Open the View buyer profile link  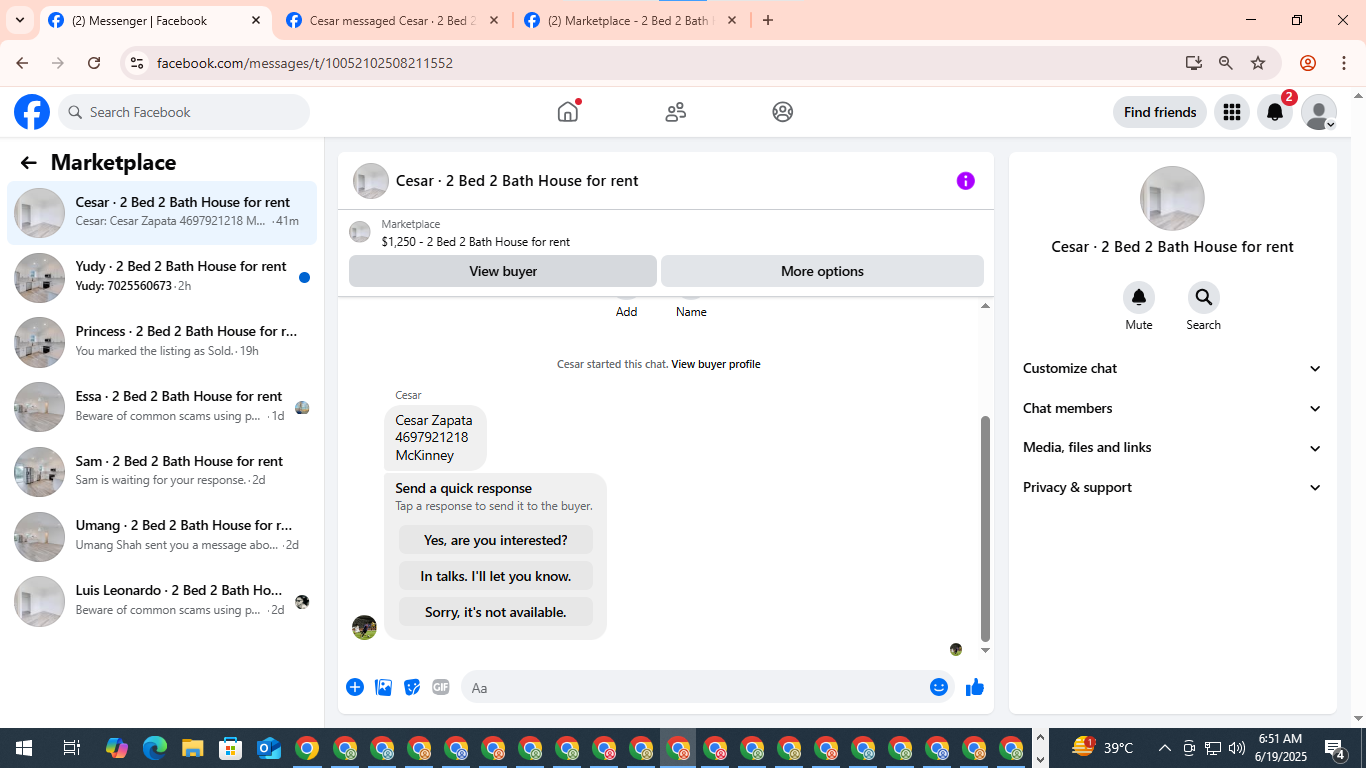(x=716, y=364)
